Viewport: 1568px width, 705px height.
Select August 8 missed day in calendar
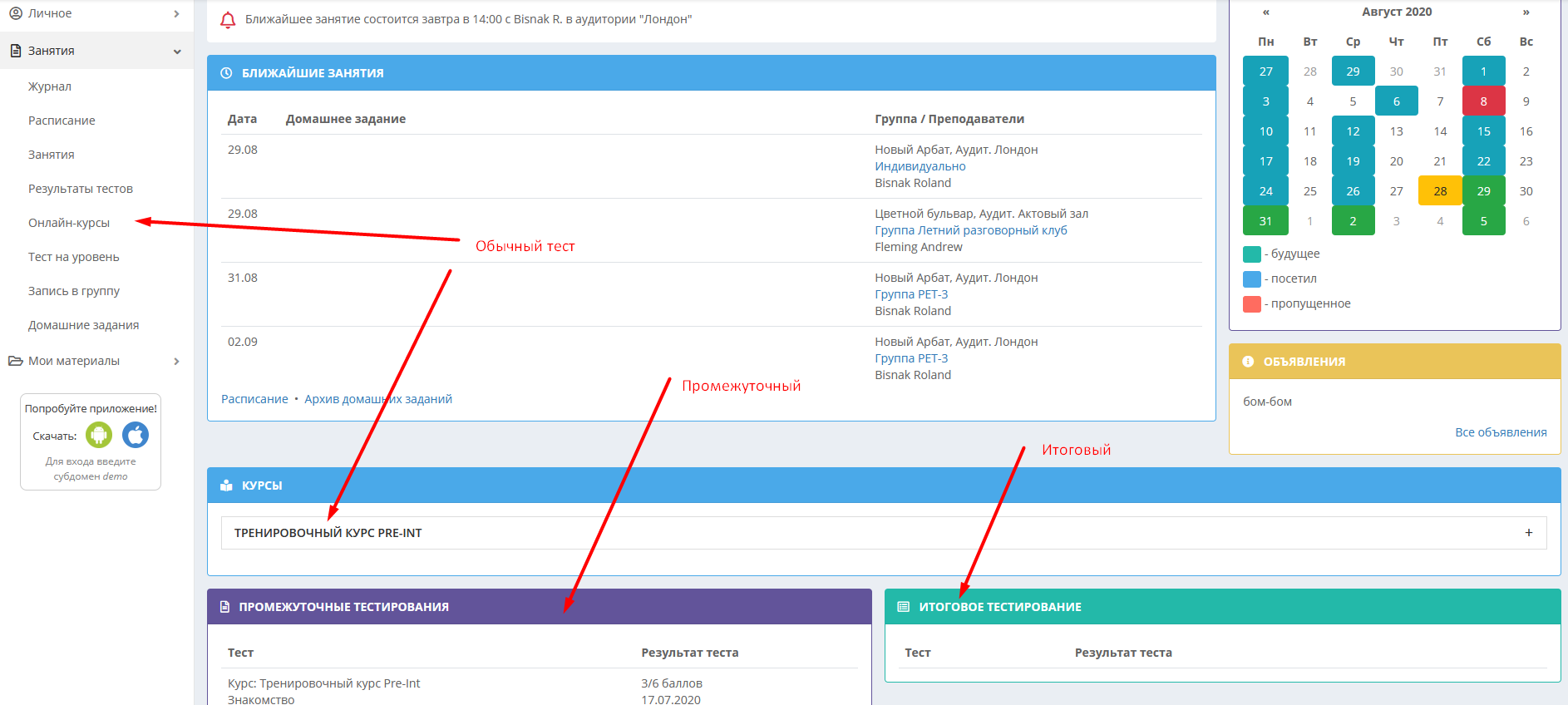pos(1484,101)
